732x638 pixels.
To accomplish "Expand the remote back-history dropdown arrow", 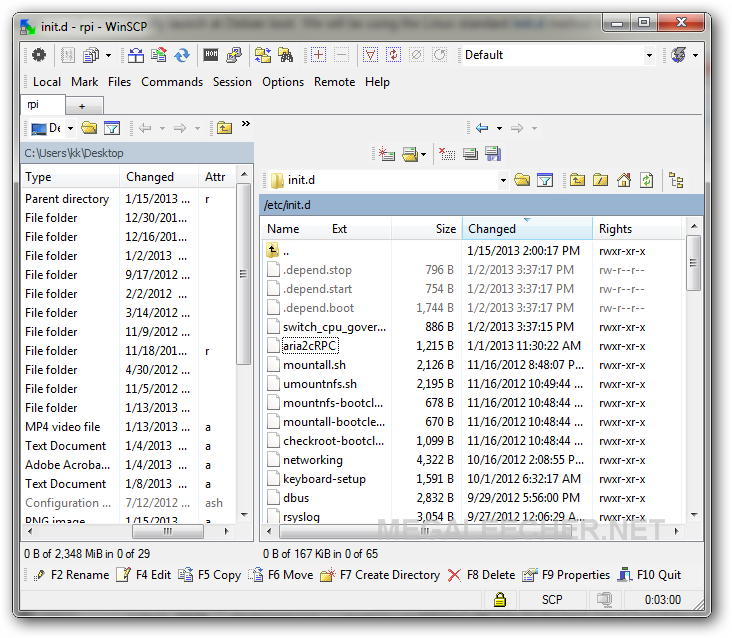I will tap(499, 128).
